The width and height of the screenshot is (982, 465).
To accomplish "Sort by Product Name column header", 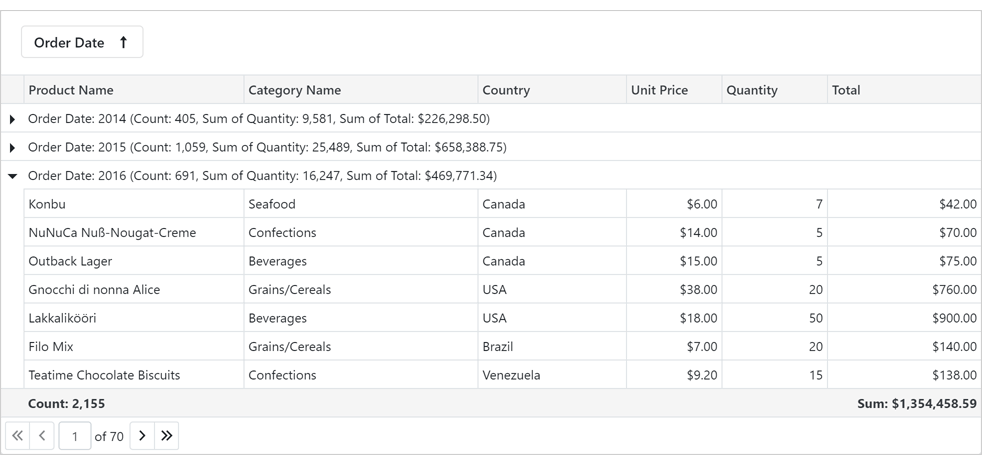I will click(x=71, y=90).
